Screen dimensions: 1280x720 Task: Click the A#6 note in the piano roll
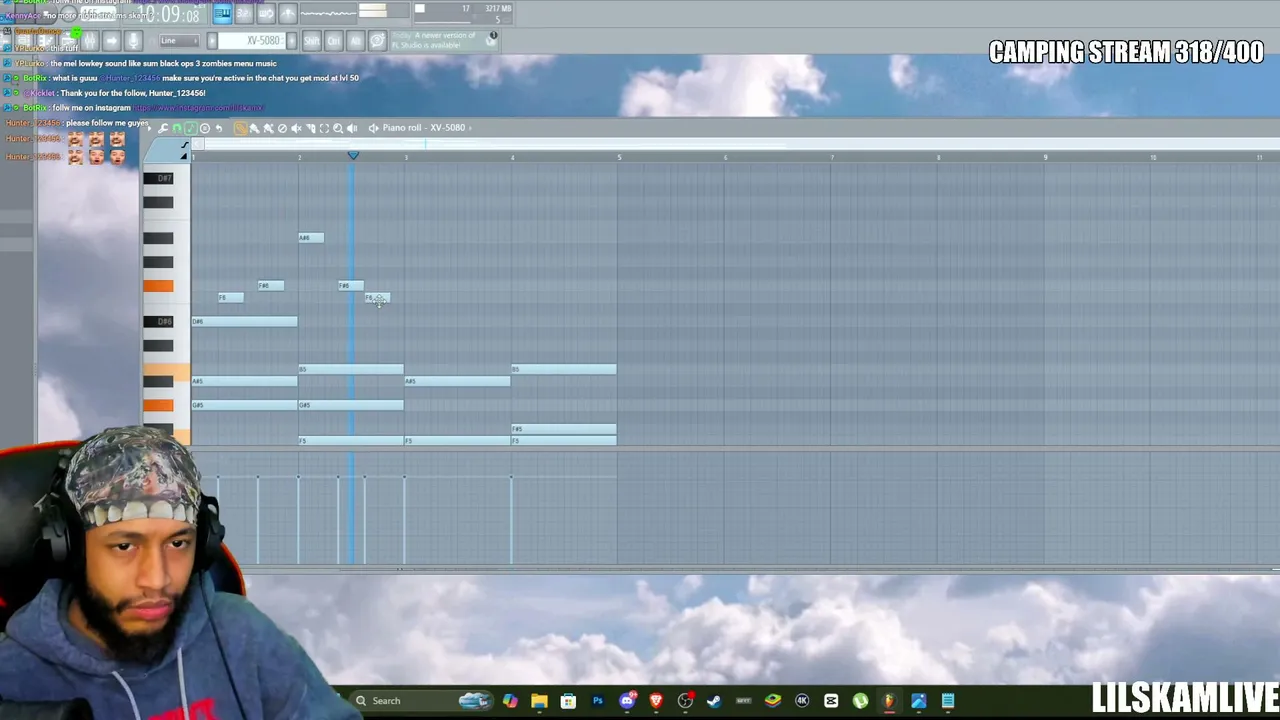[311, 237]
